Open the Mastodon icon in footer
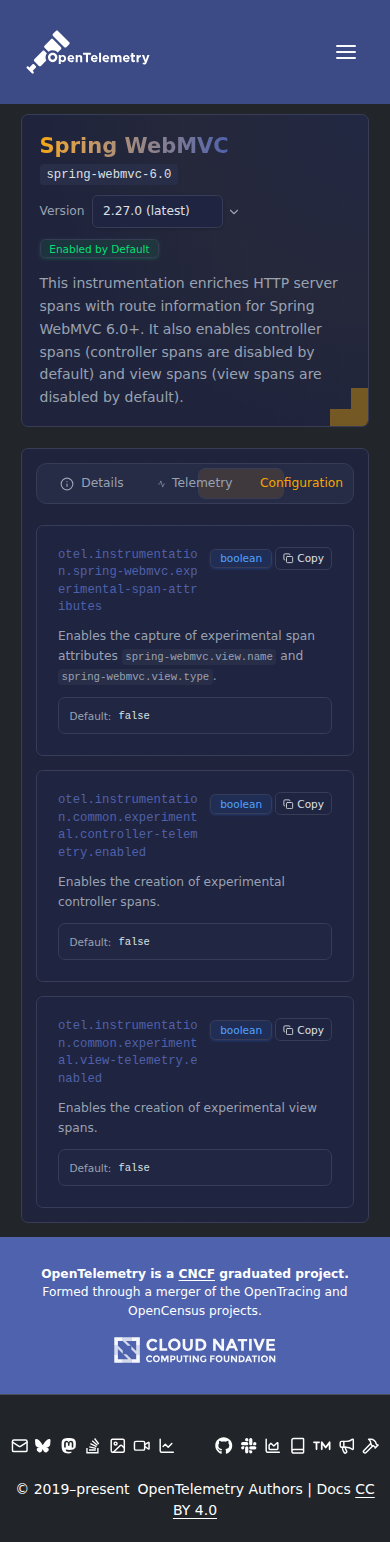Viewport: 390px width, 1542px height. pos(68,1445)
